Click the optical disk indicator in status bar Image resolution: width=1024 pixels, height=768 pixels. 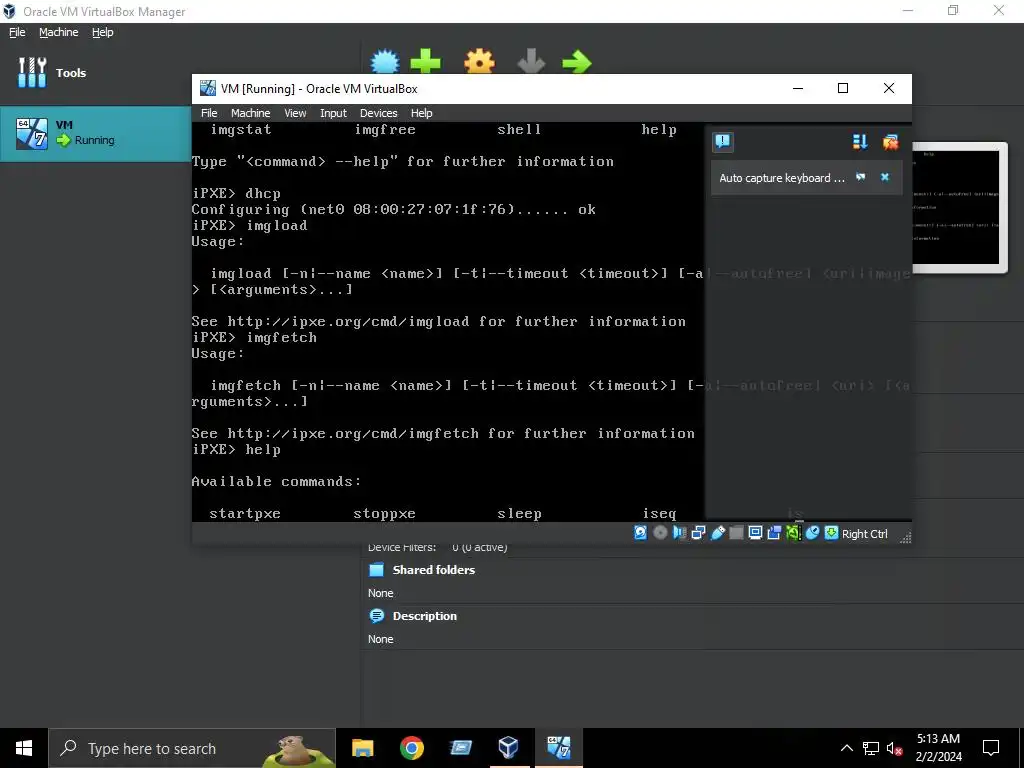(660, 533)
